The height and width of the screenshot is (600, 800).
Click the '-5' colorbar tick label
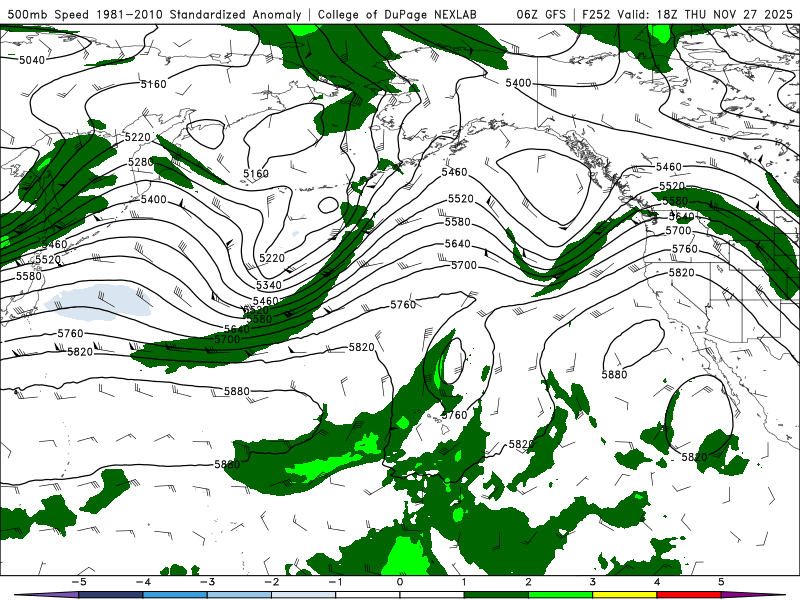pyautogui.click(x=79, y=582)
